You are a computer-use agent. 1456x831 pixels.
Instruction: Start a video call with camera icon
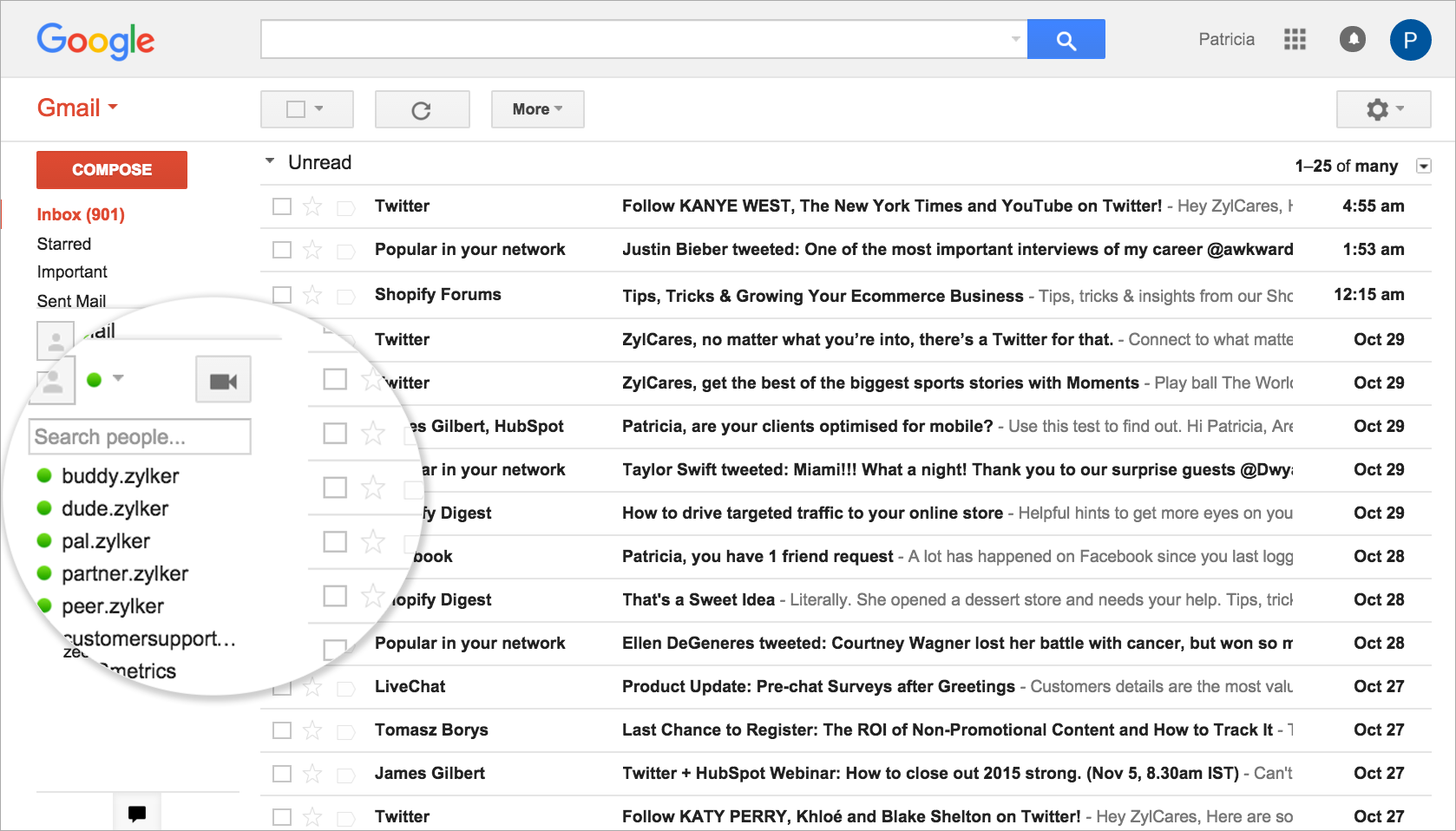coord(223,381)
